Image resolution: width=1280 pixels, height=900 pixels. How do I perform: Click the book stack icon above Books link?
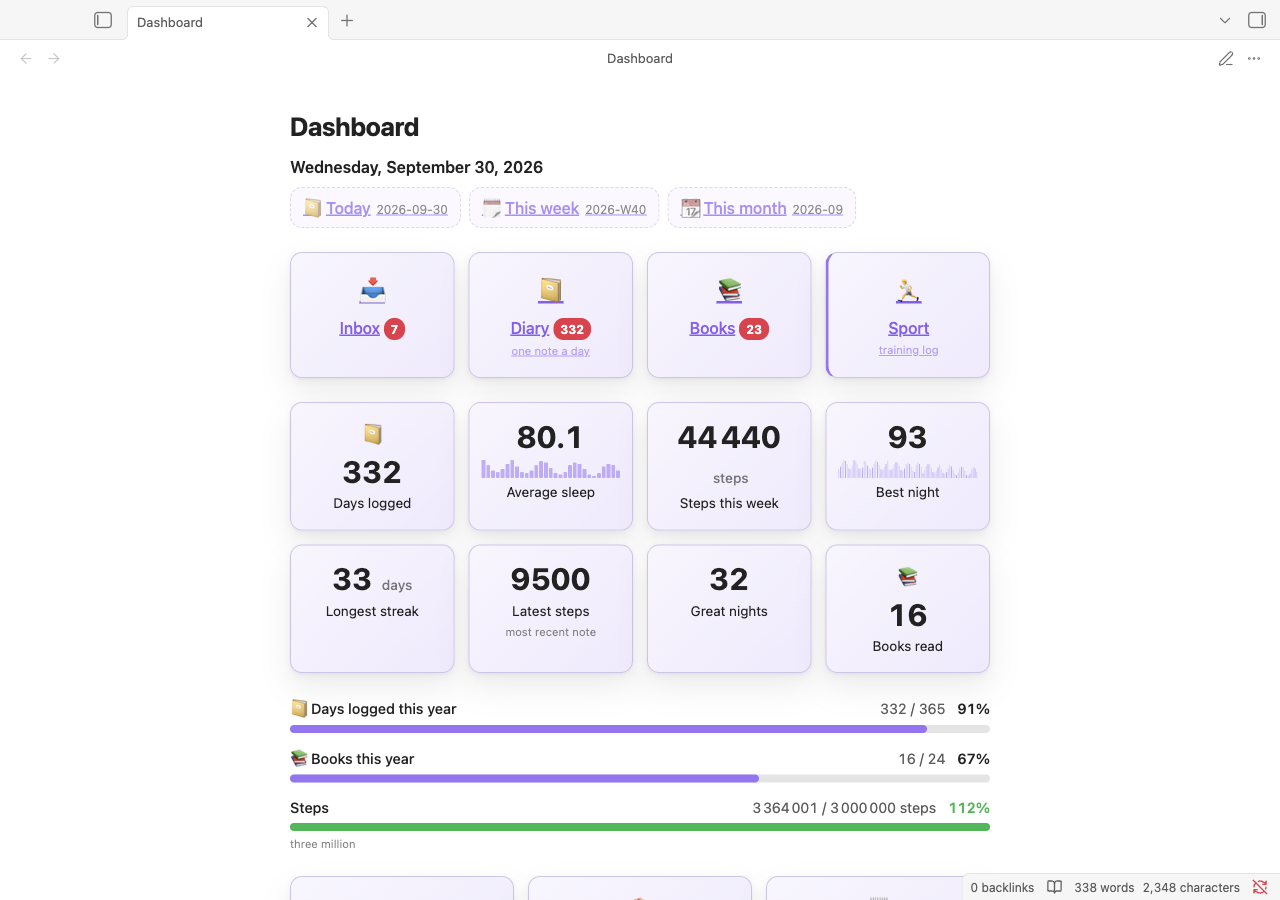(729, 291)
